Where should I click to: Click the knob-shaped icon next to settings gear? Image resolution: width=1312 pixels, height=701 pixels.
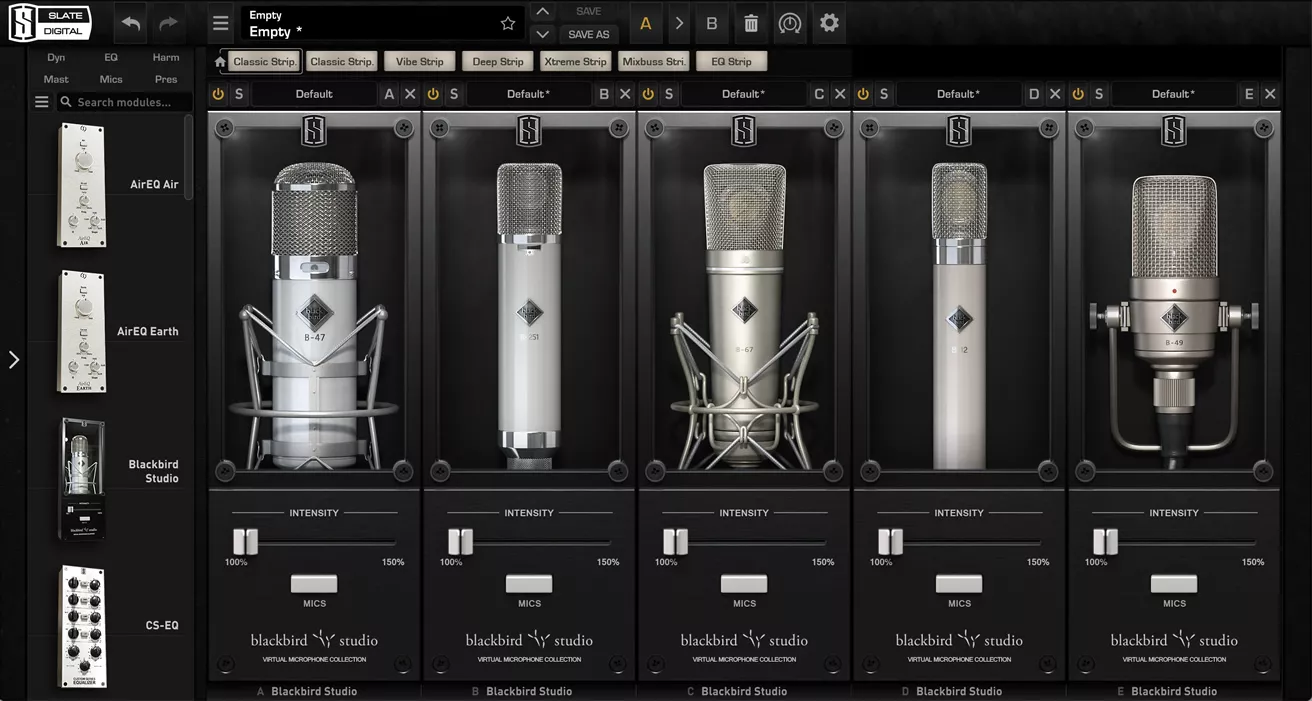pyautogui.click(x=790, y=22)
